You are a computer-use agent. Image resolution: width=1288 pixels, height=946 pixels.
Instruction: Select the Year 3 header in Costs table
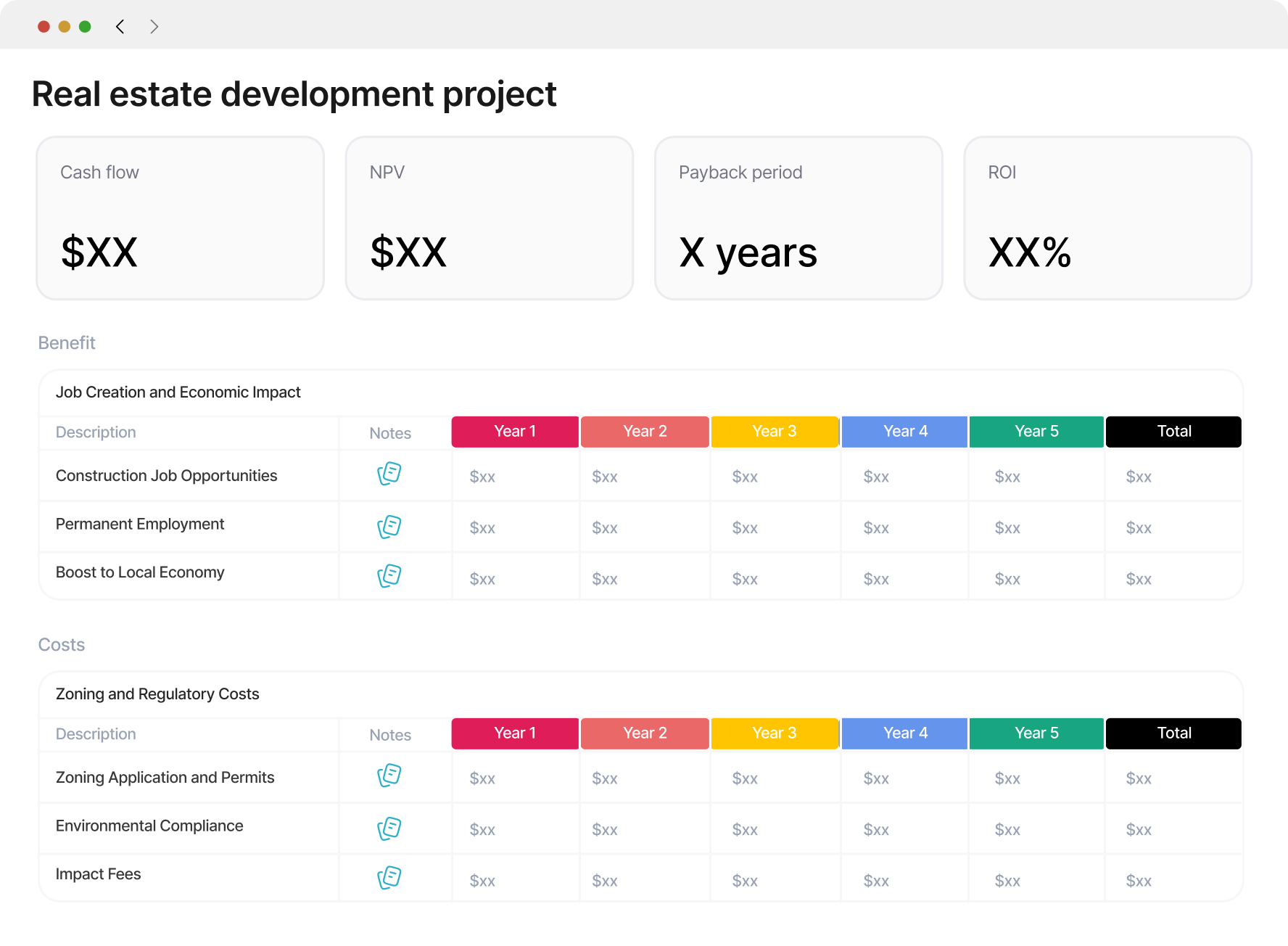click(775, 733)
